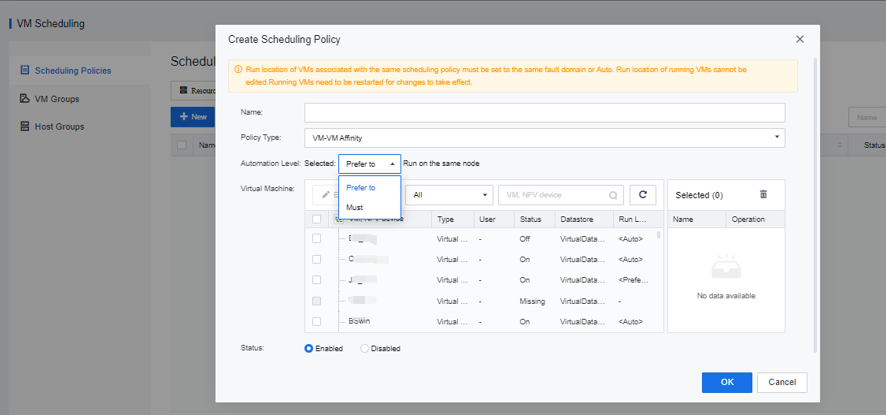Screen dimensions: 886x416
Task: Check the box for the BSwin row
Action: (316, 321)
